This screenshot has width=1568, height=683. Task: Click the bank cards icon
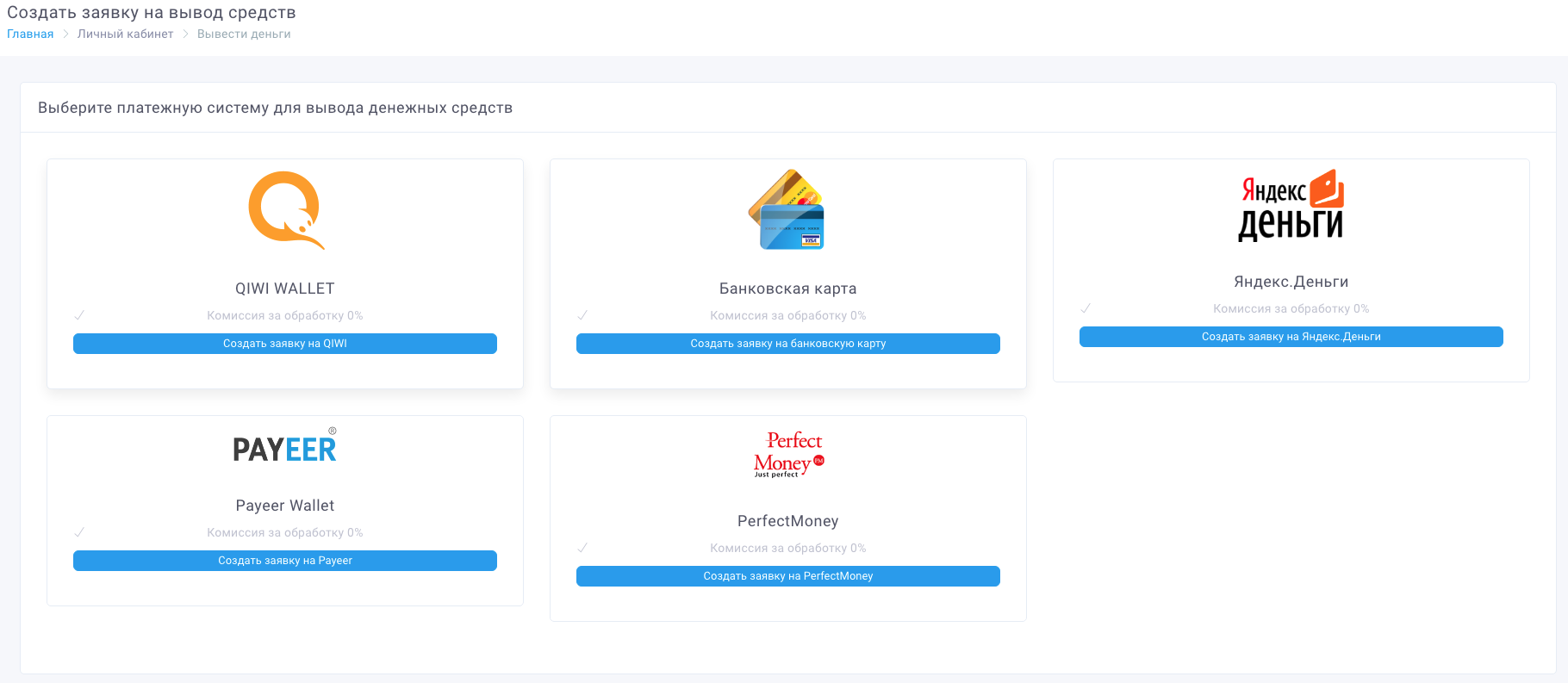[x=787, y=210]
